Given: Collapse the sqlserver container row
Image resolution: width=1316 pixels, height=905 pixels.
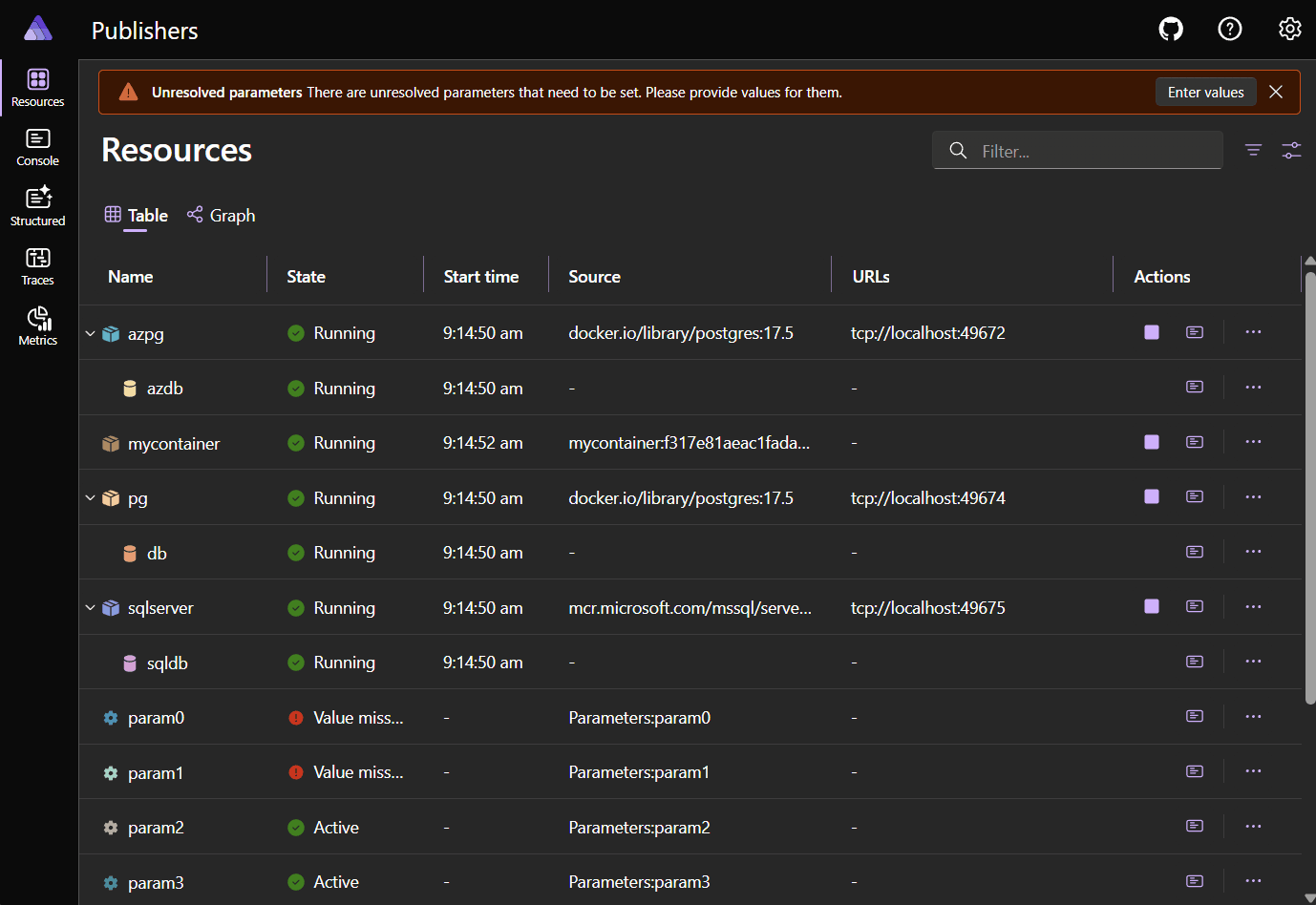Looking at the screenshot, I should point(90,607).
